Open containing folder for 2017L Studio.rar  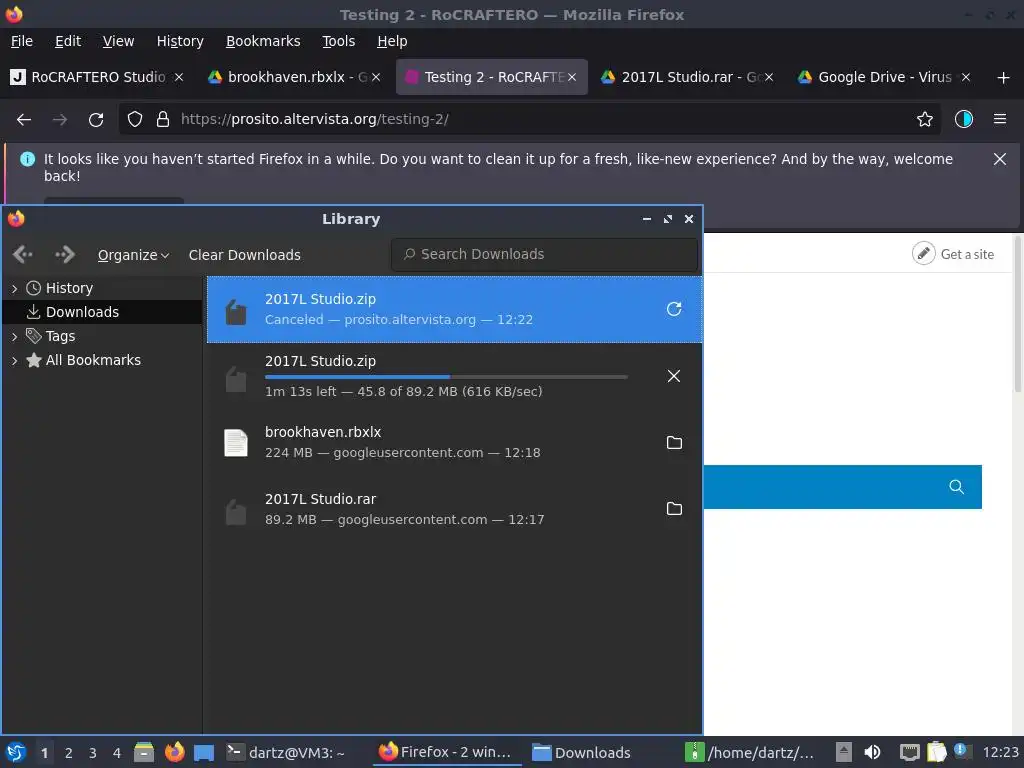point(674,509)
